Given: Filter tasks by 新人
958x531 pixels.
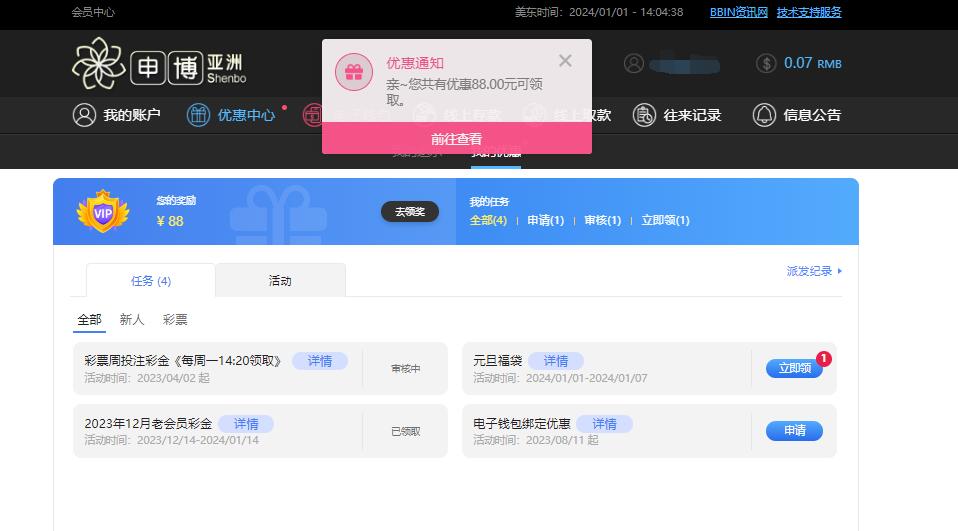Looking at the screenshot, I should point(132,320).
